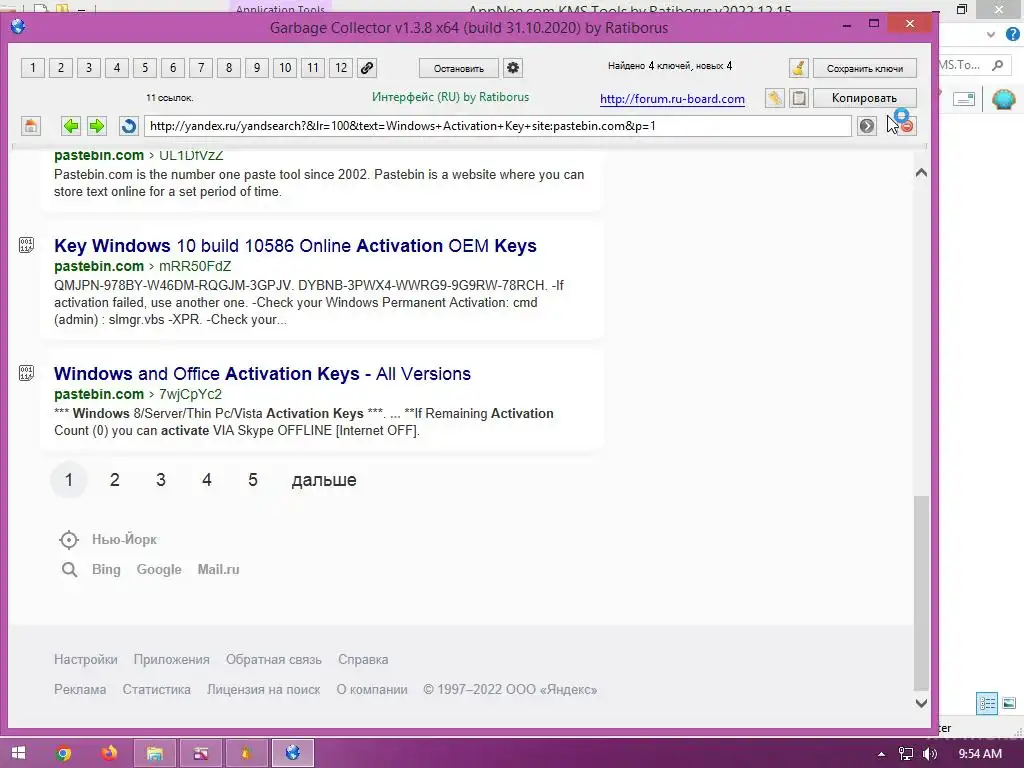Select Garbage Collector globe icon in taskbar
This screenshot has width=1024, height=768.
tap(293, 754)
